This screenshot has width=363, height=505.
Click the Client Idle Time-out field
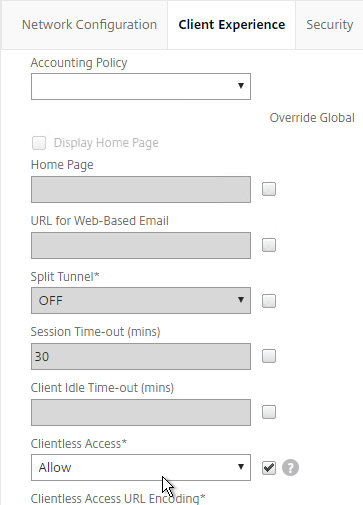[141, 412]
